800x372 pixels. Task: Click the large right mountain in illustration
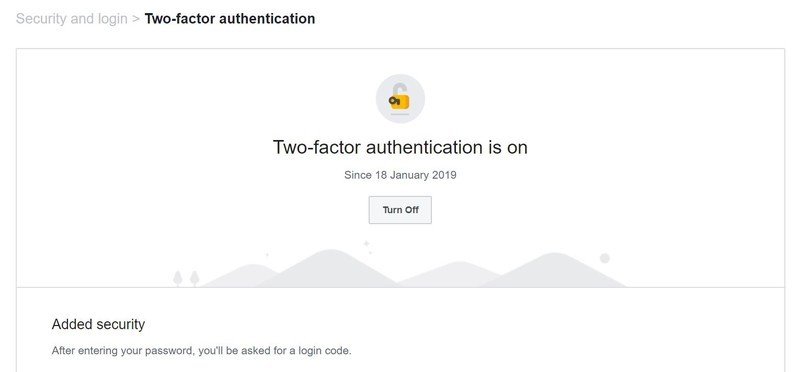(555, 270)
